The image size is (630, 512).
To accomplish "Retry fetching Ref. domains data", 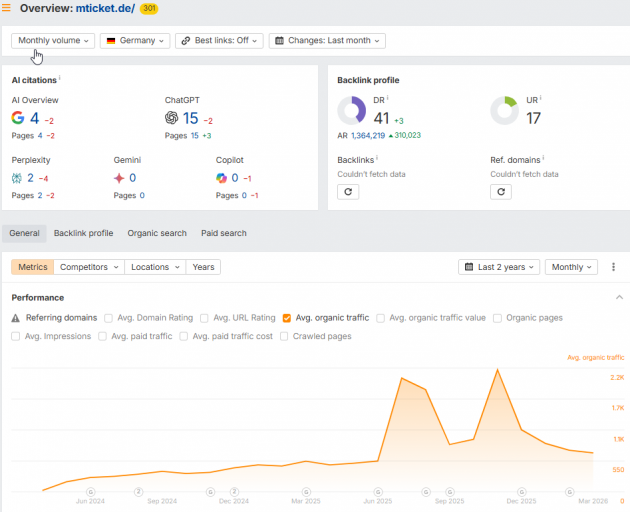I will coord(501,192).
